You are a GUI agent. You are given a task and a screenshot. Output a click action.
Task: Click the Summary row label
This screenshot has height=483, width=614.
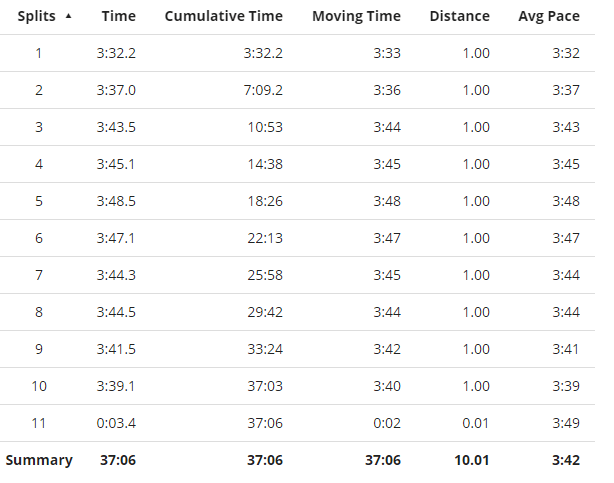pos(39,460)
